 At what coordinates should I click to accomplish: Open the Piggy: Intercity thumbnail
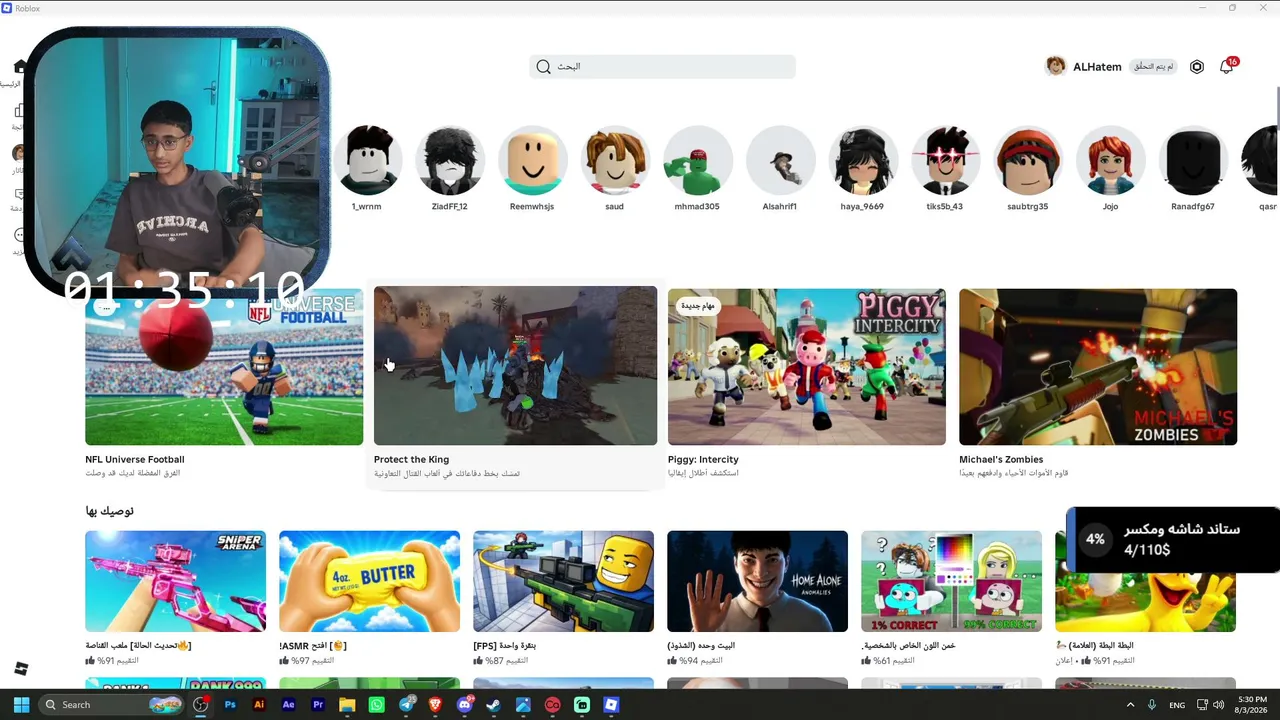coord(807,367)
